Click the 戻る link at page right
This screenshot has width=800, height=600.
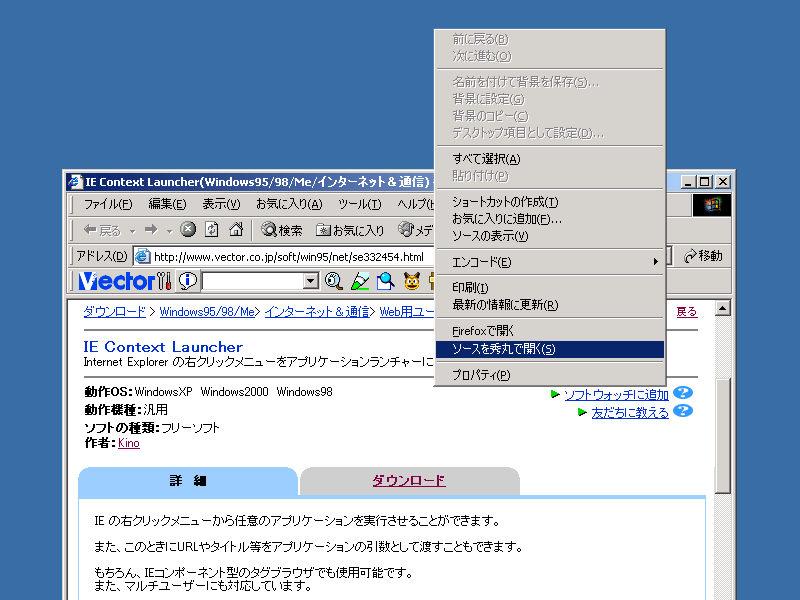[x=687, y=312]
